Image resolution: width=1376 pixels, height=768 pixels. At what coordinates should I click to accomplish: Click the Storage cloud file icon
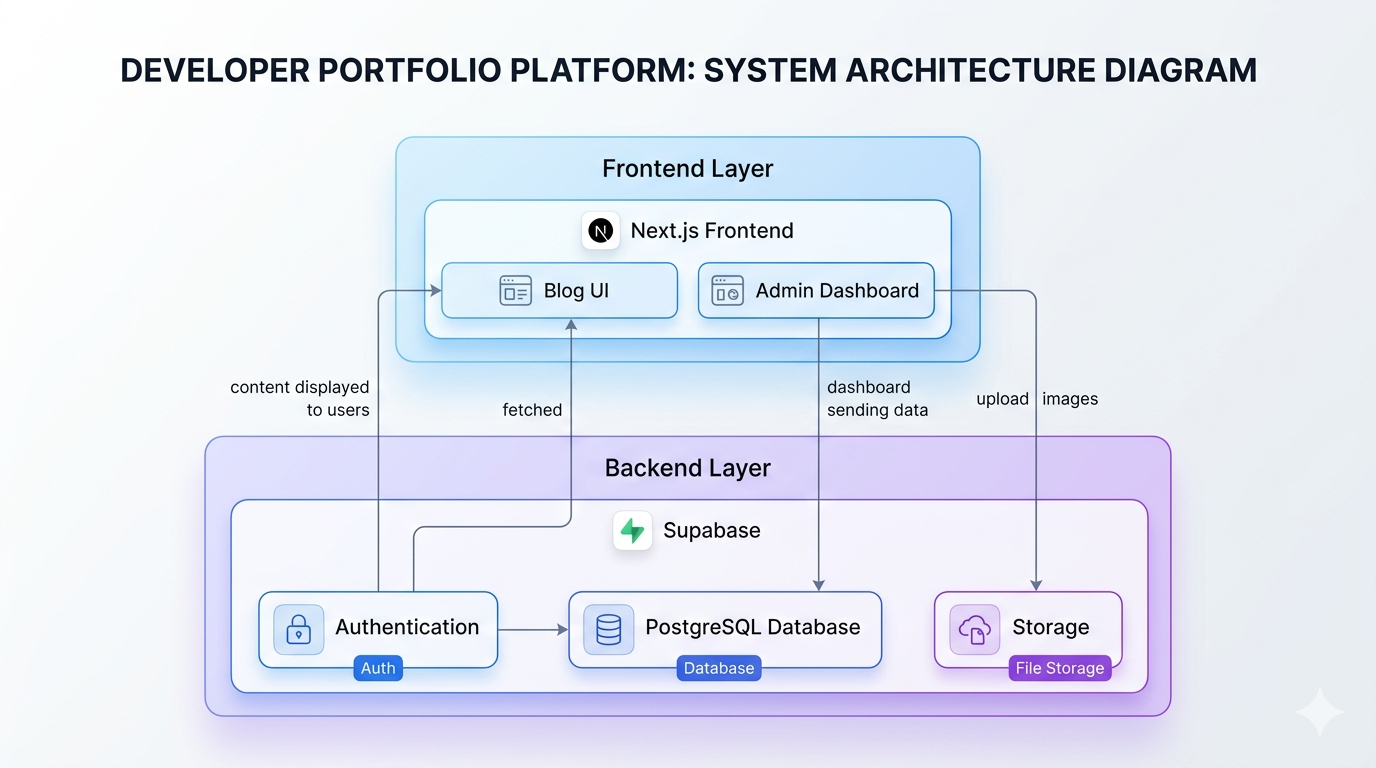tap(974, 629)
